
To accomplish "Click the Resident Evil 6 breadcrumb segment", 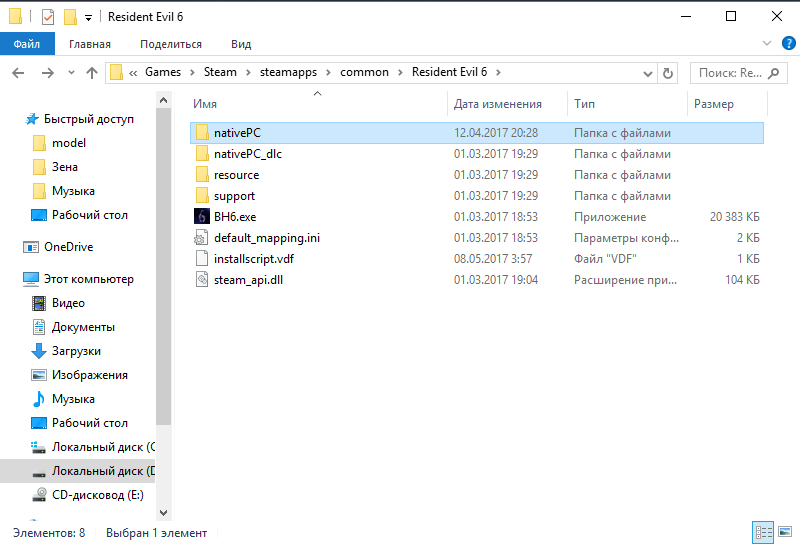I will (449, 72).
